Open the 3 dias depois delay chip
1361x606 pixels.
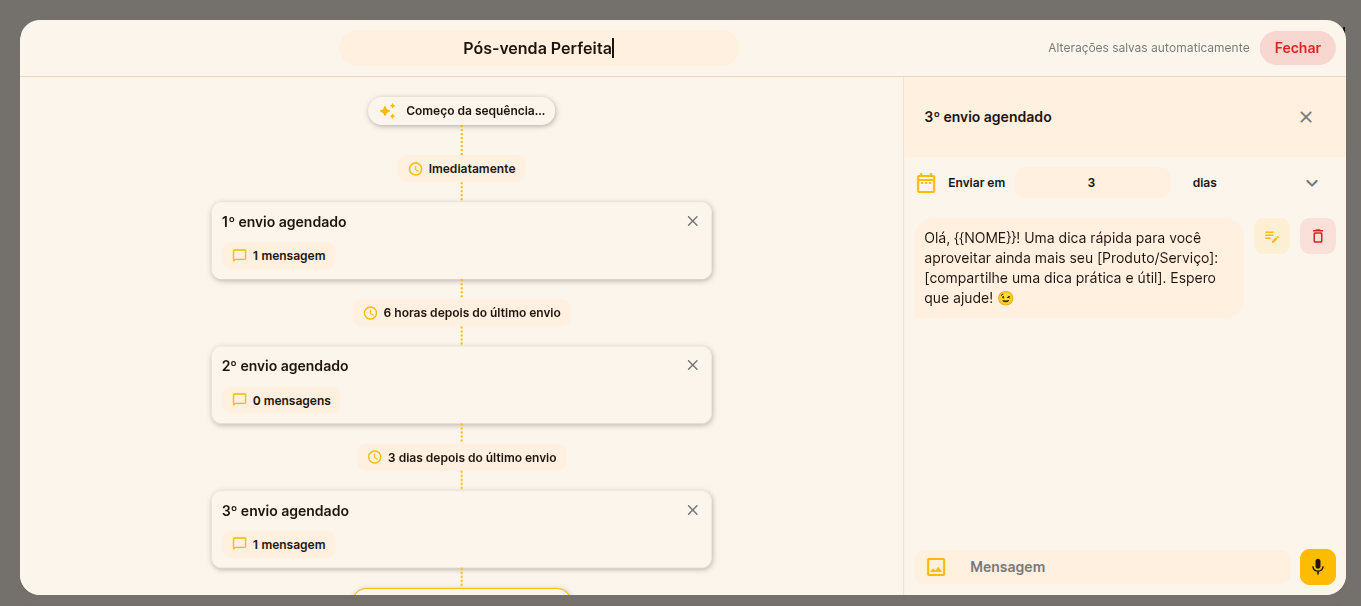(x=462, y=457)
